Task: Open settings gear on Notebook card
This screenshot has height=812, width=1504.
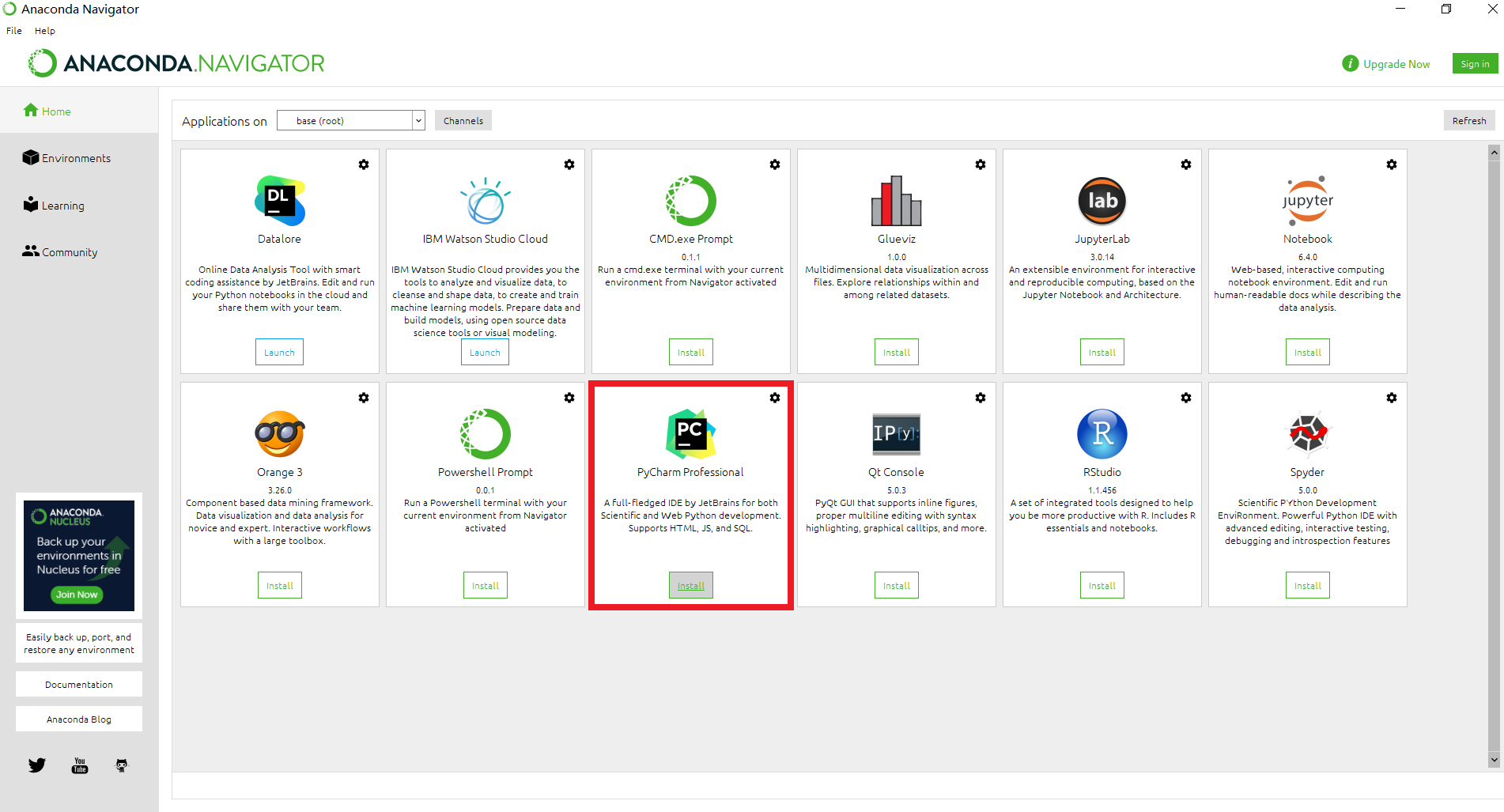Action: 1392,164
